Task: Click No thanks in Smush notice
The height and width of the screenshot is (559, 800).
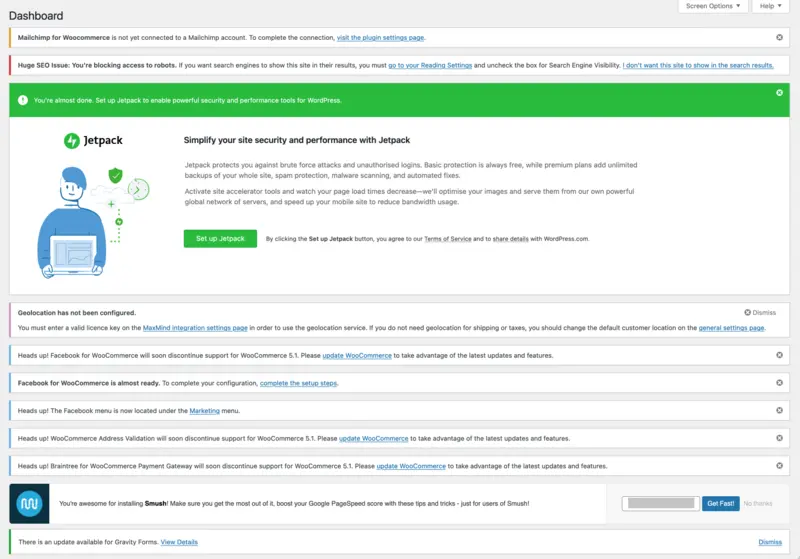Action: (x=758, y=503)
